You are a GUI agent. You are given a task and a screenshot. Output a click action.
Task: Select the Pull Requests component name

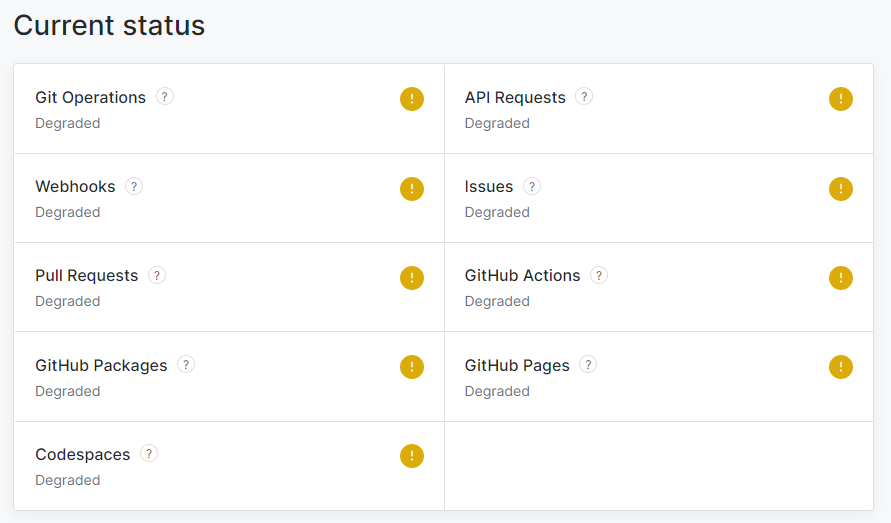coord(86,276)
